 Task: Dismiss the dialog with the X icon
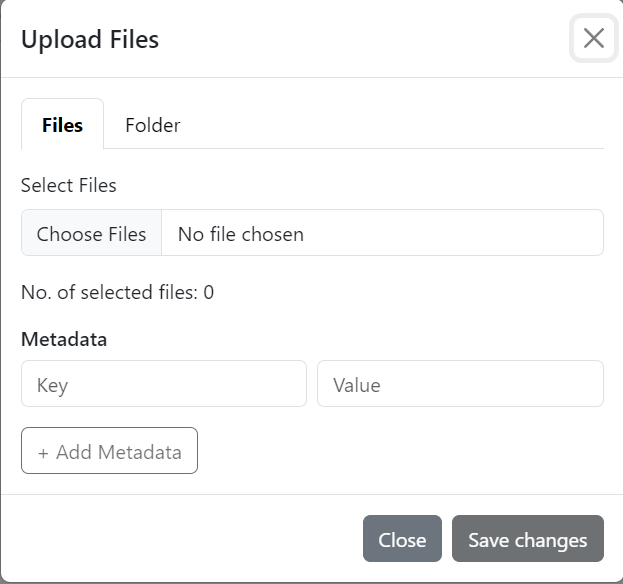point(593,39)
